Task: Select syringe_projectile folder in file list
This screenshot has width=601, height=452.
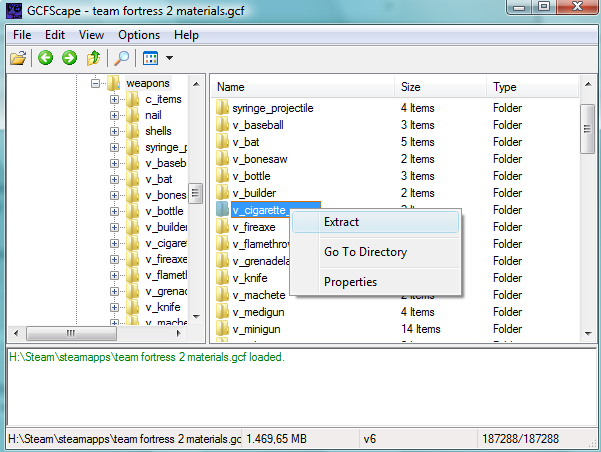Action: (x=273, y=108)
